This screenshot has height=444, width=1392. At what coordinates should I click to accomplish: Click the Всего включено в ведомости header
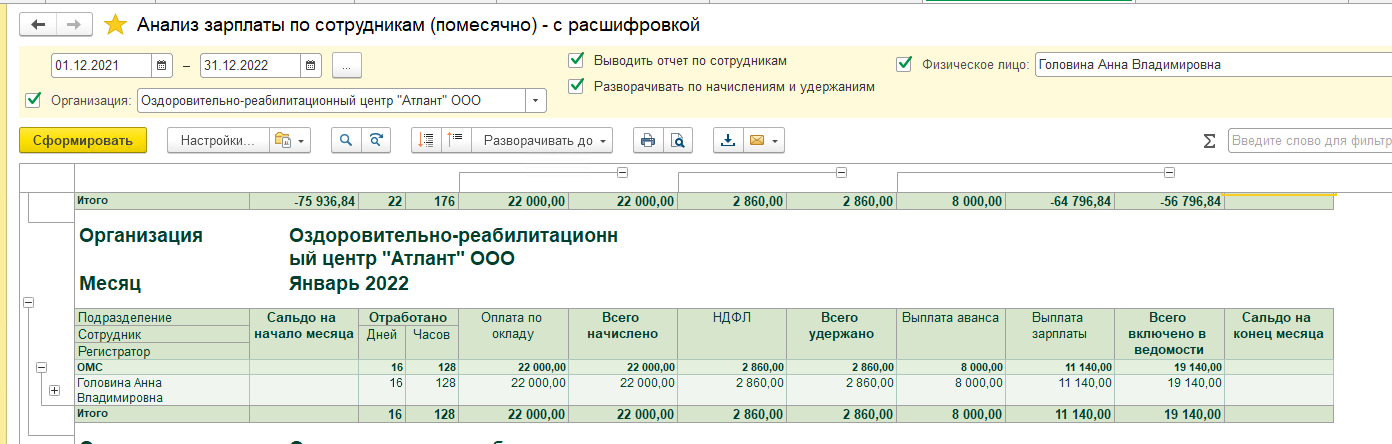pos(1170,334)
